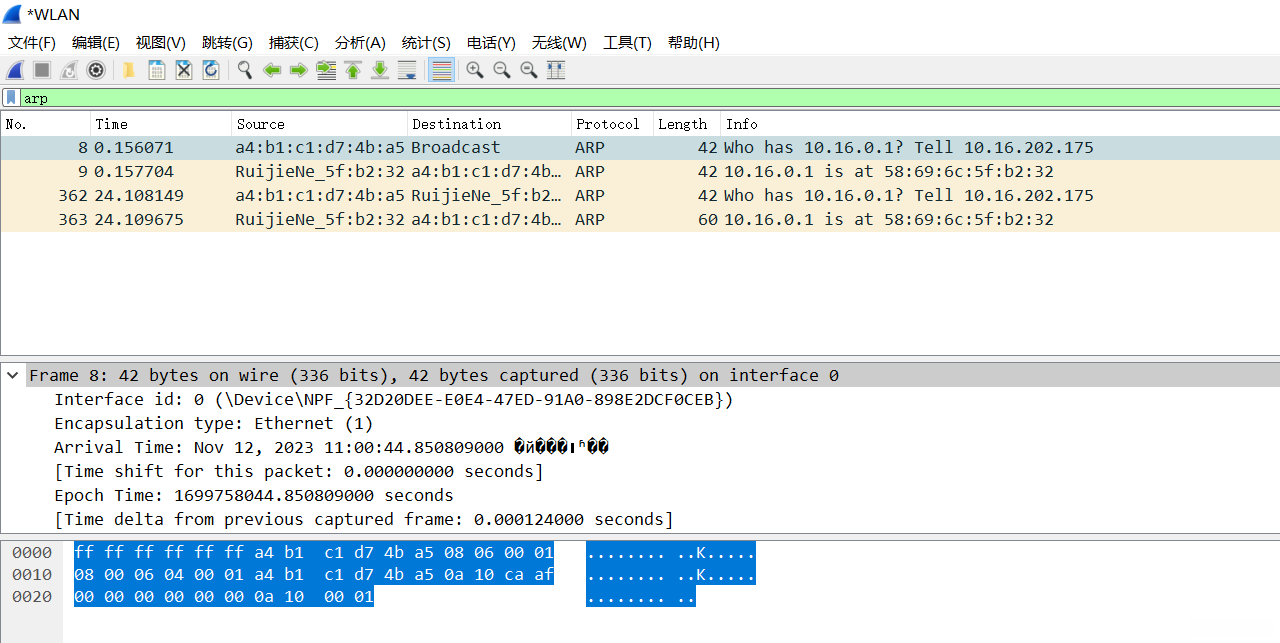Reset text to normal size
Viewport: 1280px width, 643px height.
529,70
